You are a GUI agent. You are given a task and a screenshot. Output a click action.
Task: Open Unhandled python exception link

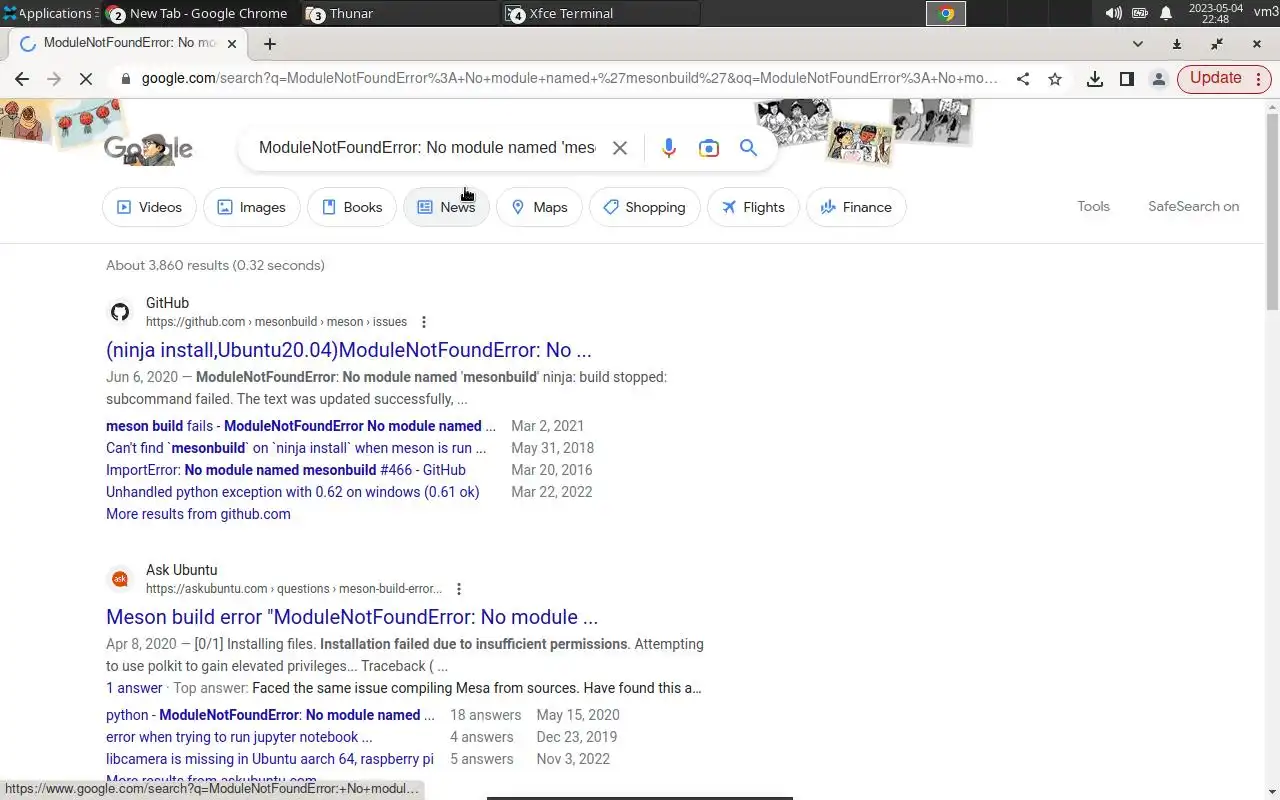coord(293,492)
